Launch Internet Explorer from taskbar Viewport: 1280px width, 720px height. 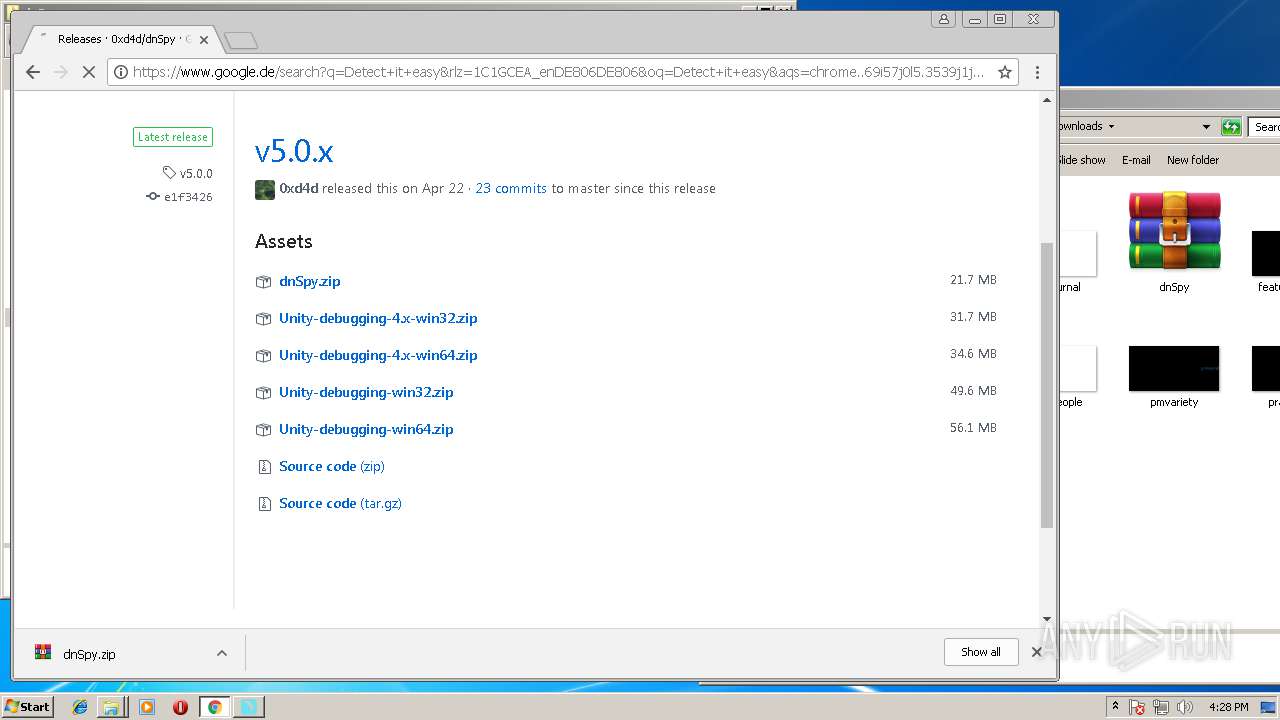click(80, 707)
